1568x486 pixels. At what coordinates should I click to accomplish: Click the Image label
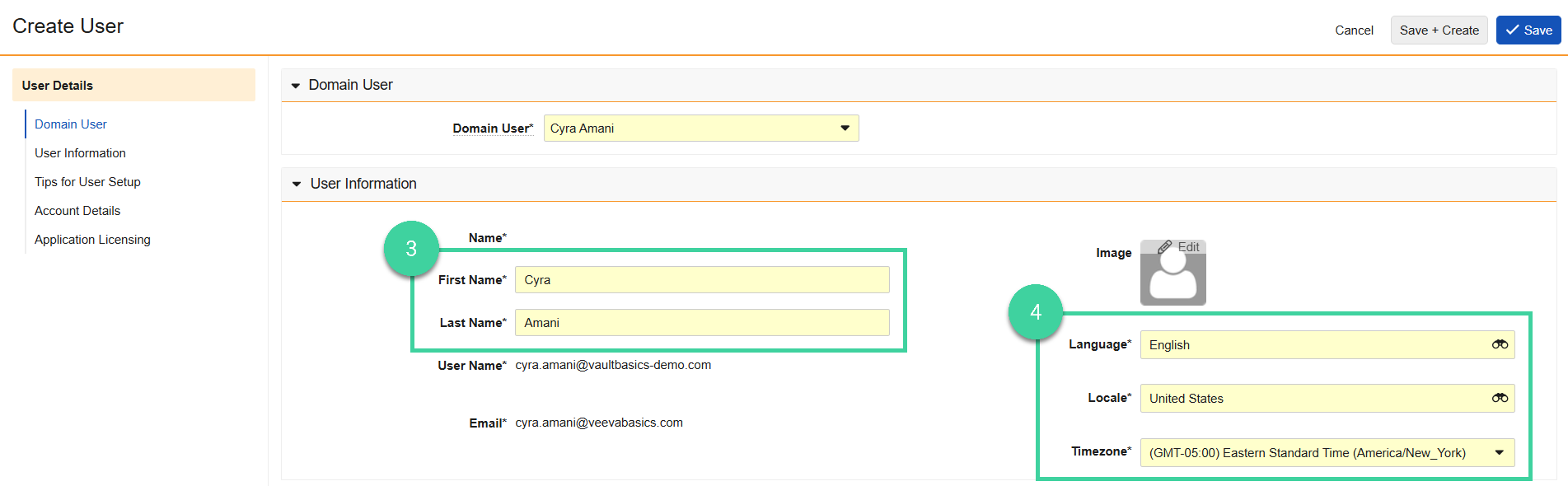click(1113, 253)
